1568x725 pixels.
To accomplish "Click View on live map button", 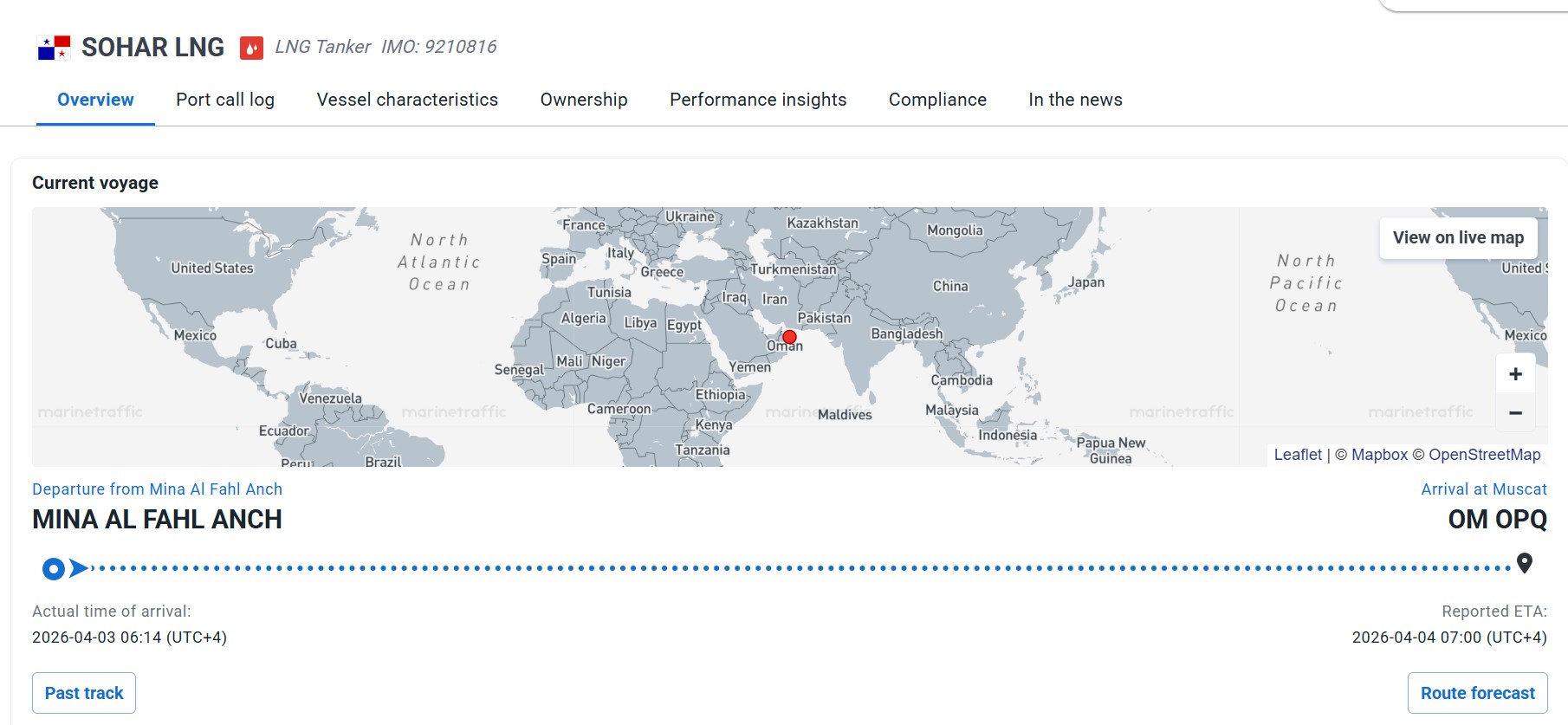I will click(x=1458, y=237).
